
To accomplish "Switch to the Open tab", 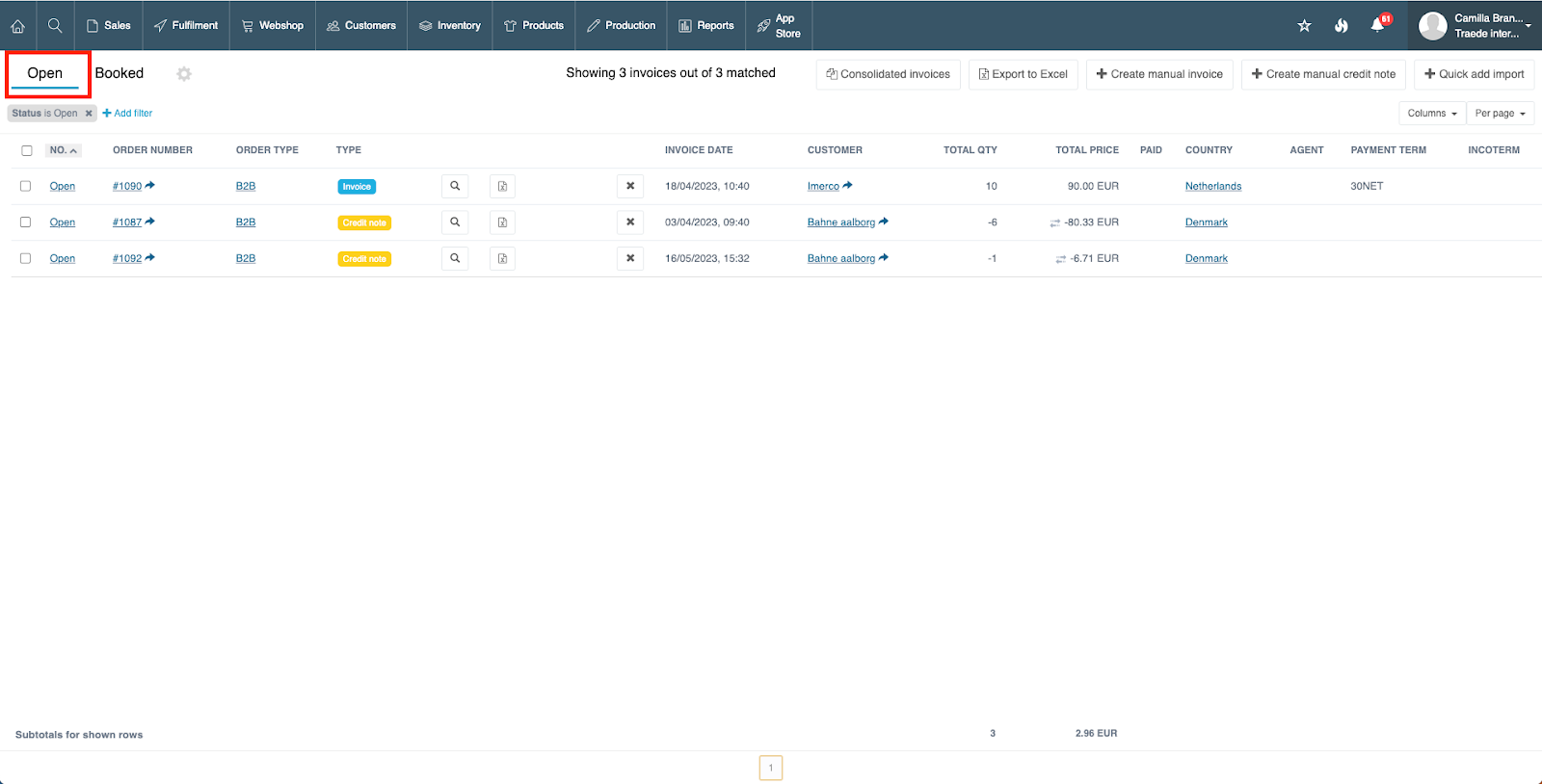I will [x=45, y=73].
